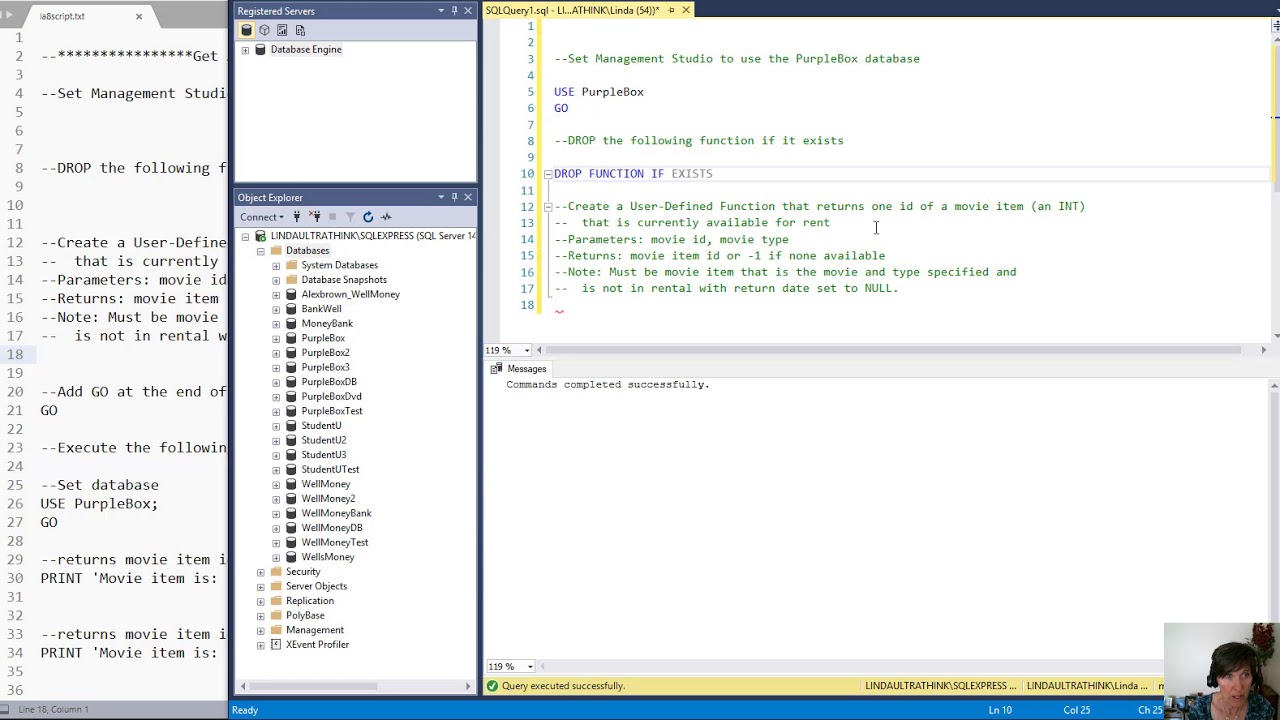Click the Security folder in Object Explorer

coord(303,572)
